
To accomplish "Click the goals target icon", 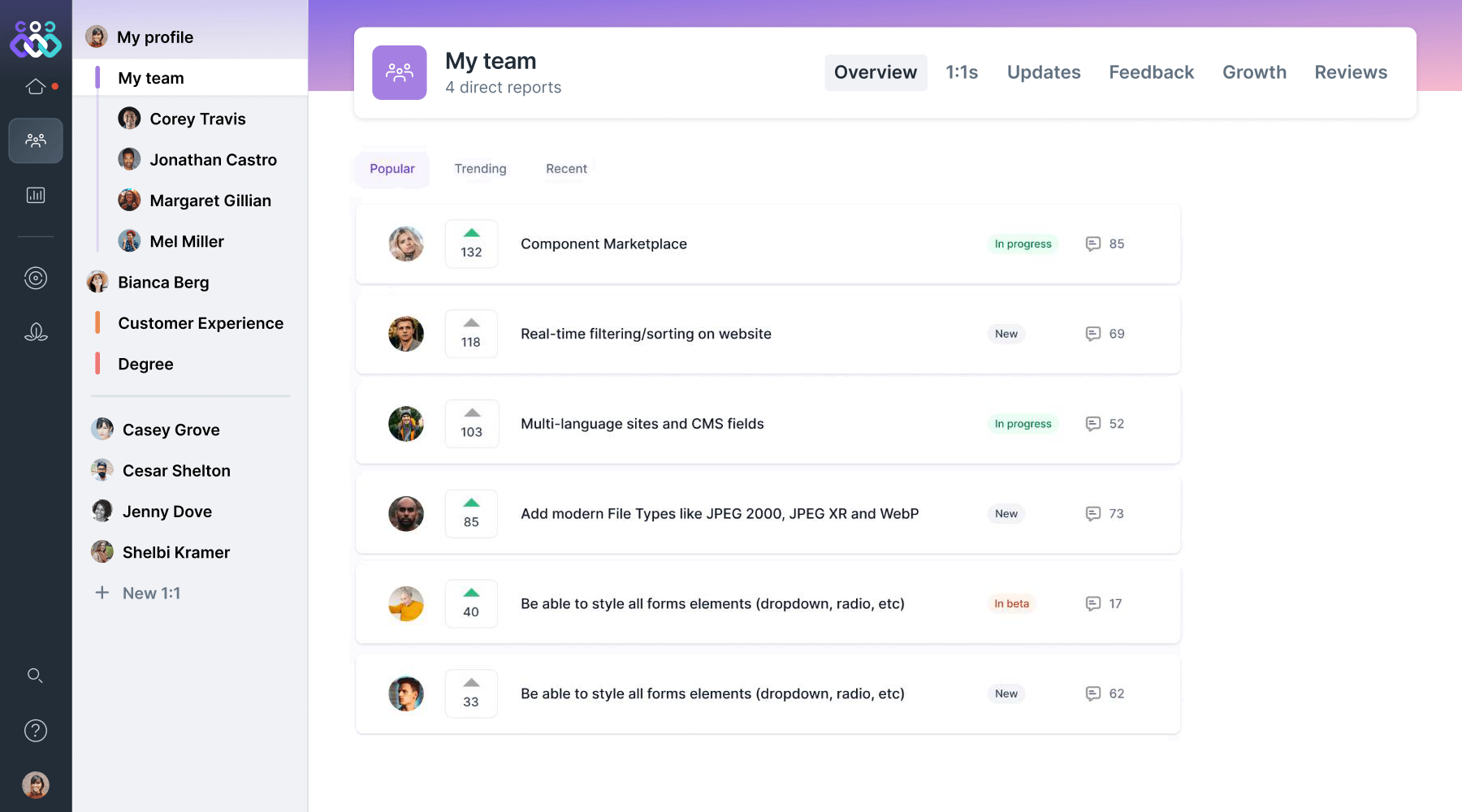I will tap(36, 279).
